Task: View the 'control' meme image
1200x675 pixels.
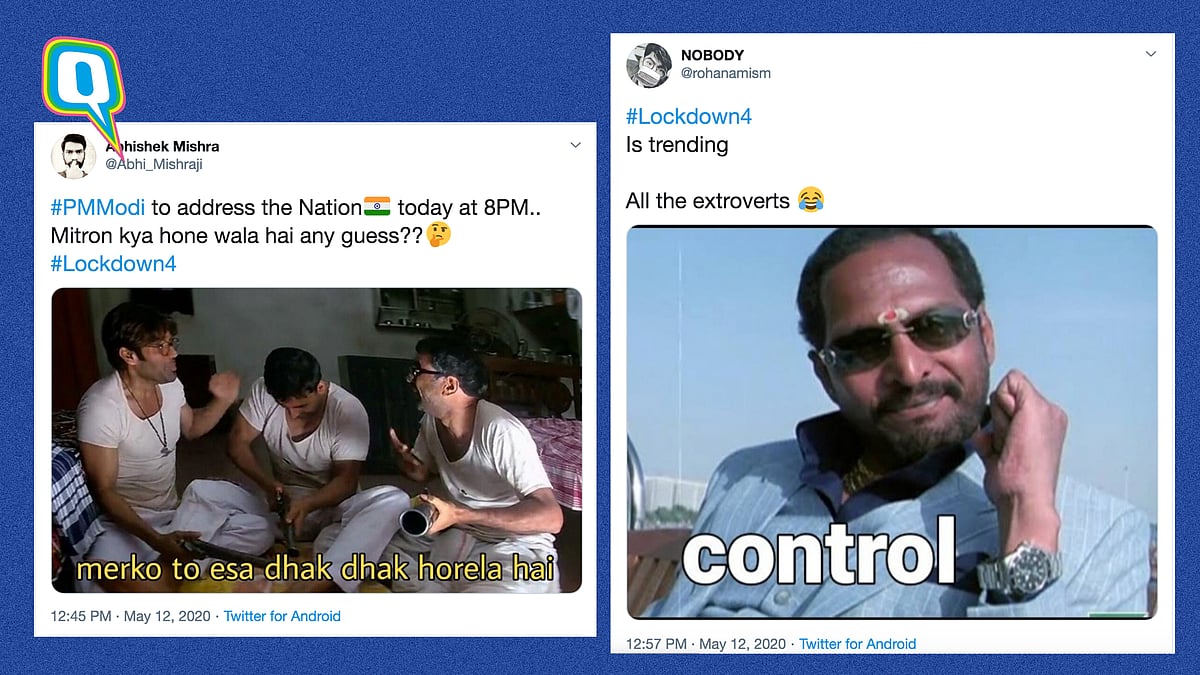Action: (x=892, y=422)
